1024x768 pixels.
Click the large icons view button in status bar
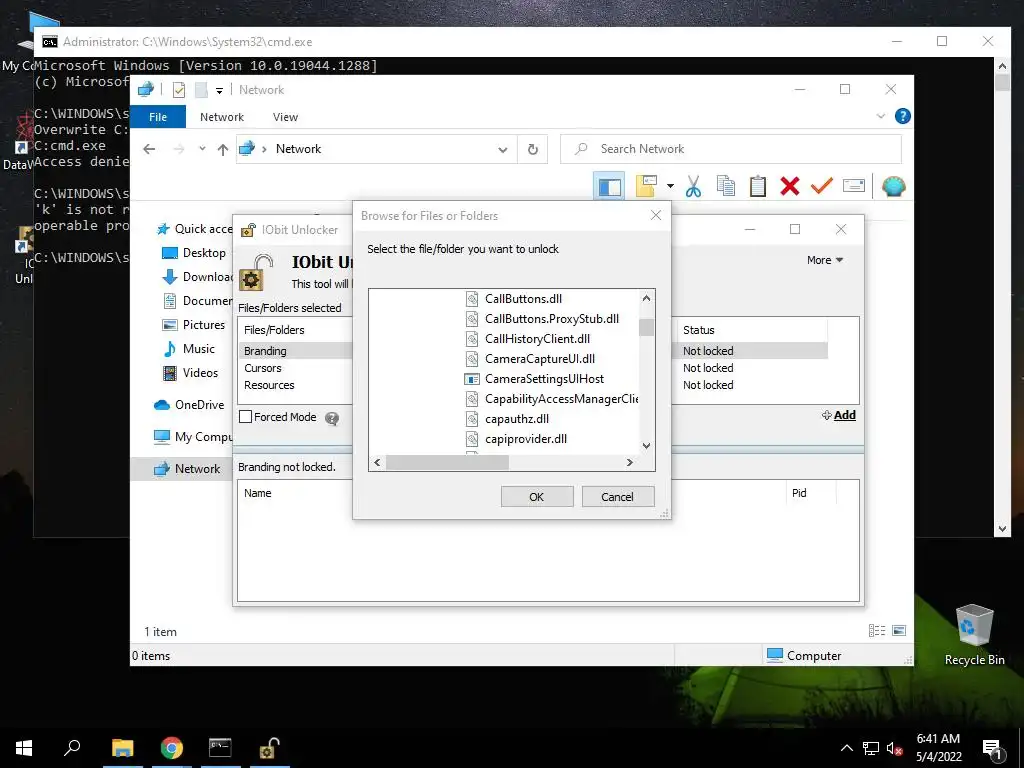pos(899,630)
